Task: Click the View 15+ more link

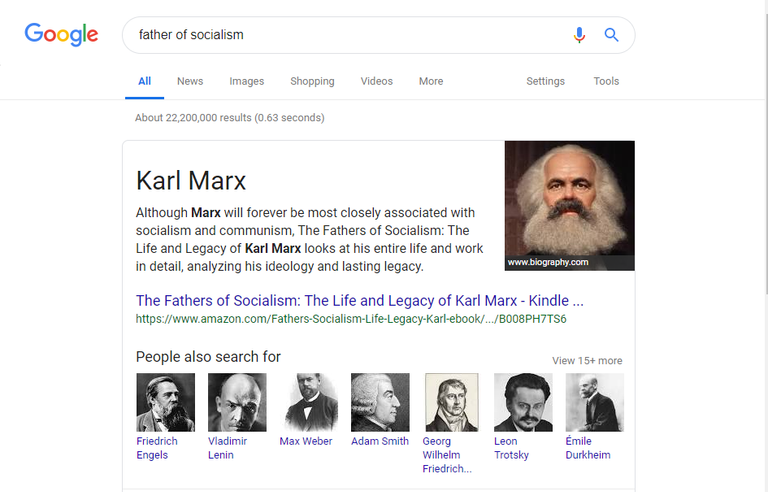Action: (587, 361)
